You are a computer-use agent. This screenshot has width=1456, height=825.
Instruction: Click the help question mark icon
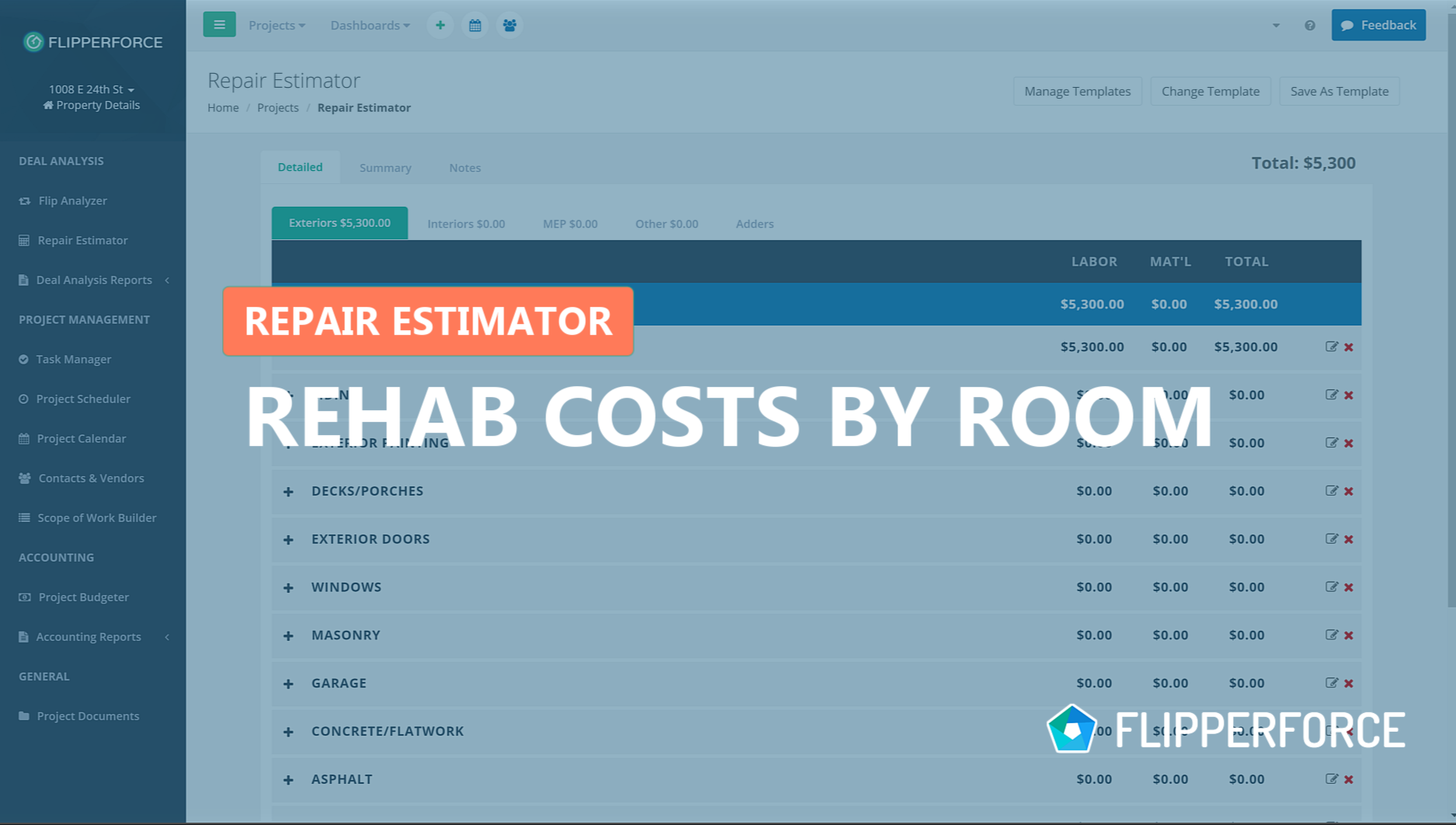(x=1310, y=26)
